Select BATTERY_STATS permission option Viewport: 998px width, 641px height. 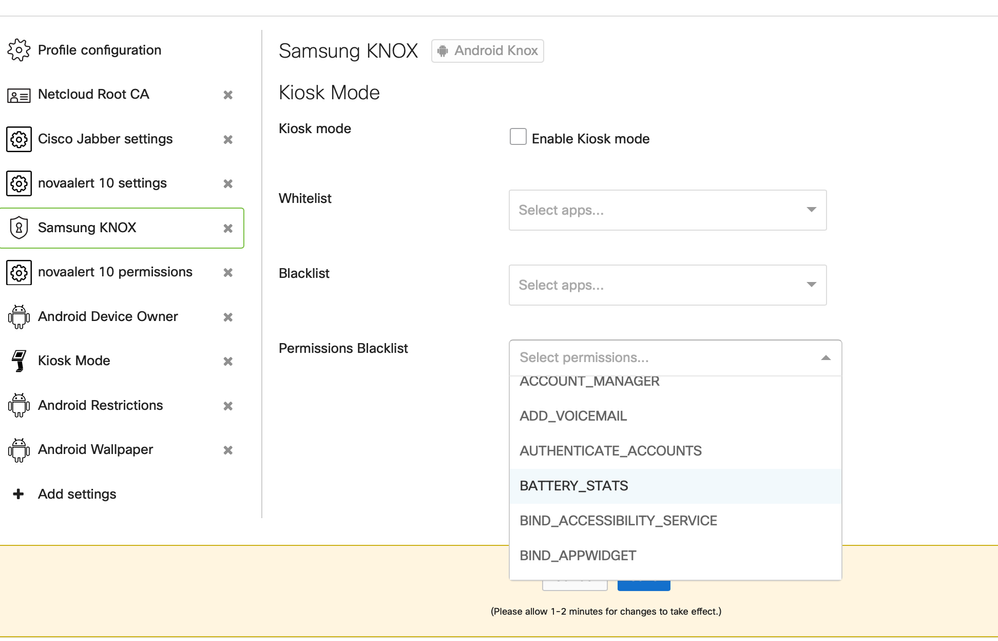[x=675, y=486]
